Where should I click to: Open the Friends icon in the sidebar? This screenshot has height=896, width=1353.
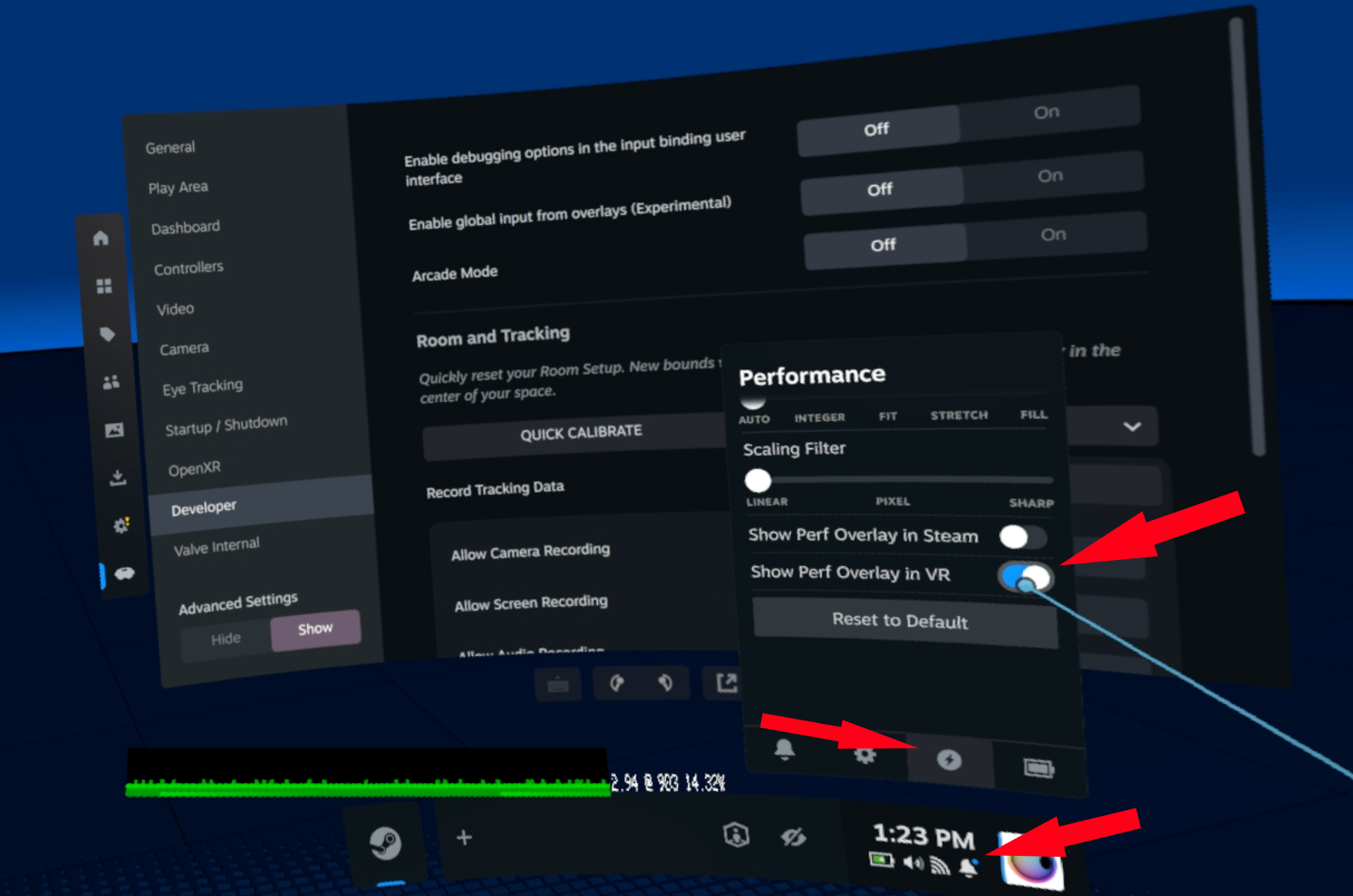click(x=110, y=382)
